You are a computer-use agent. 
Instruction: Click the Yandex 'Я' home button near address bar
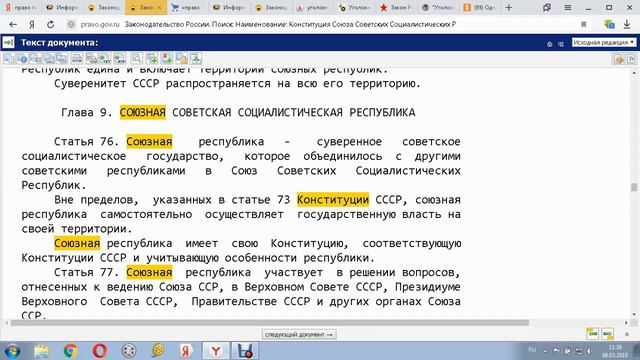[32, 24]
